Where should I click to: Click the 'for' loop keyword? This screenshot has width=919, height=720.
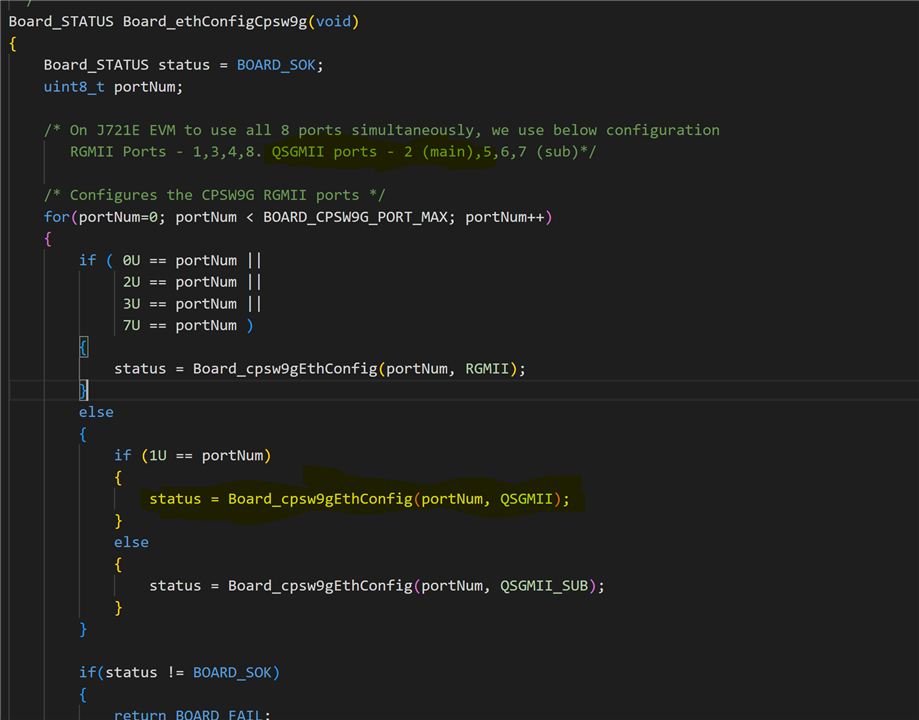coord(56,217)
